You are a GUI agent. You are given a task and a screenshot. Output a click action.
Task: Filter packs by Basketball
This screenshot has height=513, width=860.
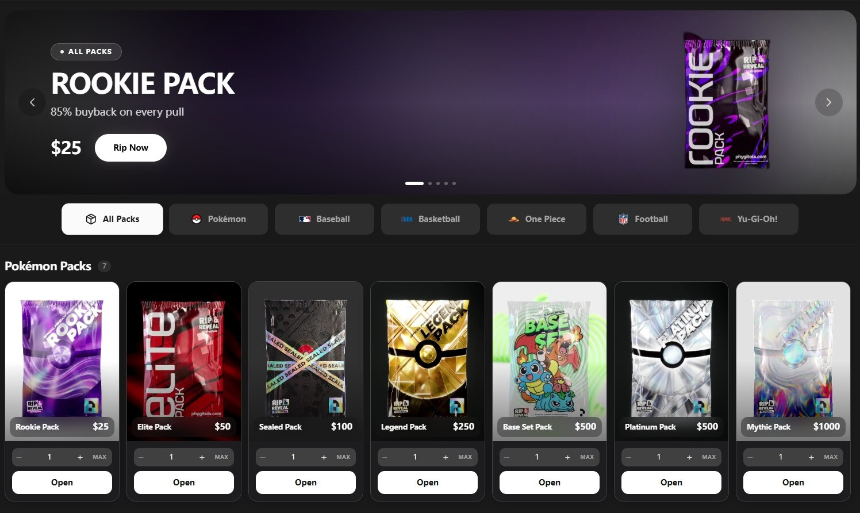click(x=431, y=219)
